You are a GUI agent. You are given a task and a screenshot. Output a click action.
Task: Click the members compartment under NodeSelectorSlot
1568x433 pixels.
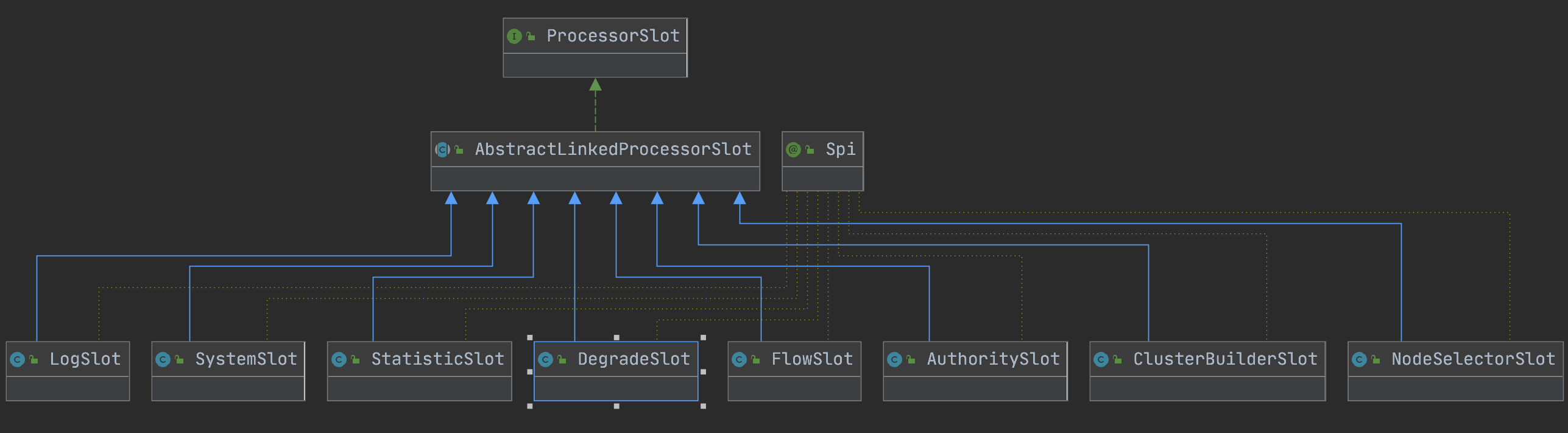pos(1455,388)
